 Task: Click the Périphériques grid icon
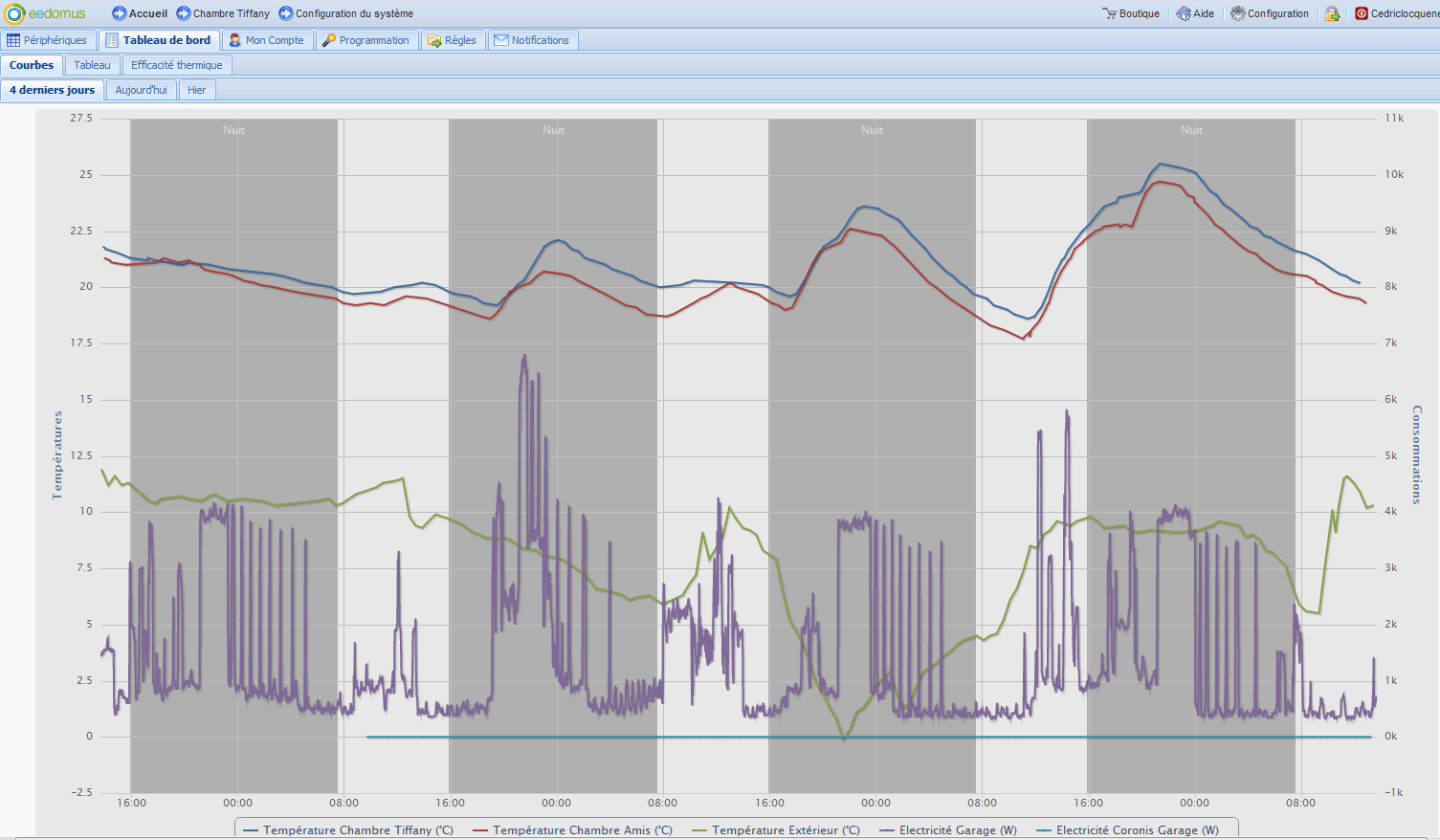tap(13, 40)
